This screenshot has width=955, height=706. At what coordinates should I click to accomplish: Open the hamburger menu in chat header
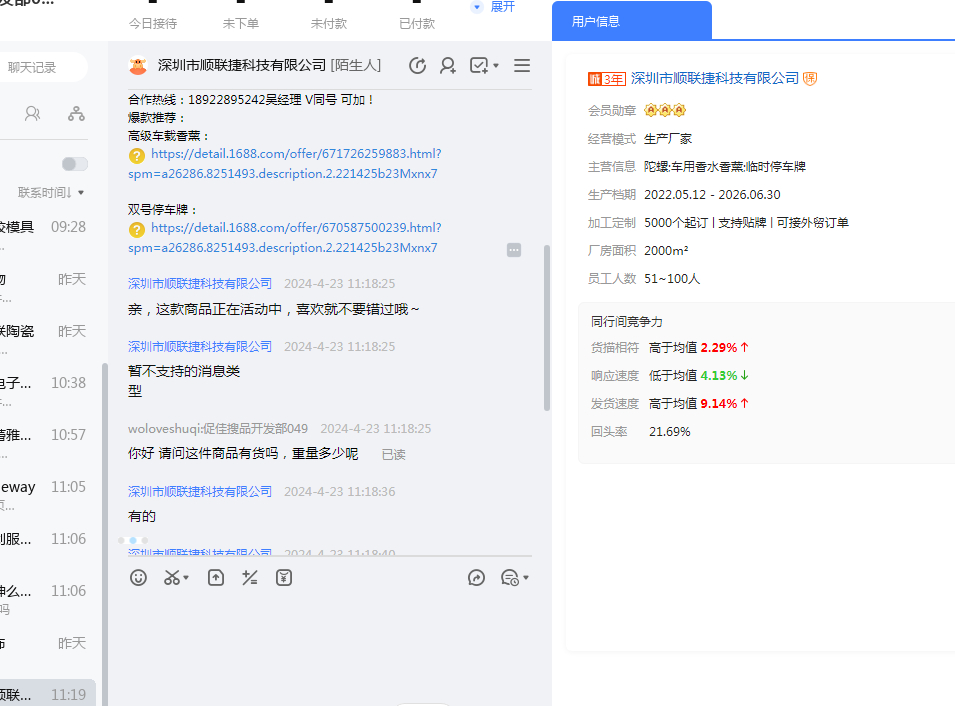coord(521,66)
